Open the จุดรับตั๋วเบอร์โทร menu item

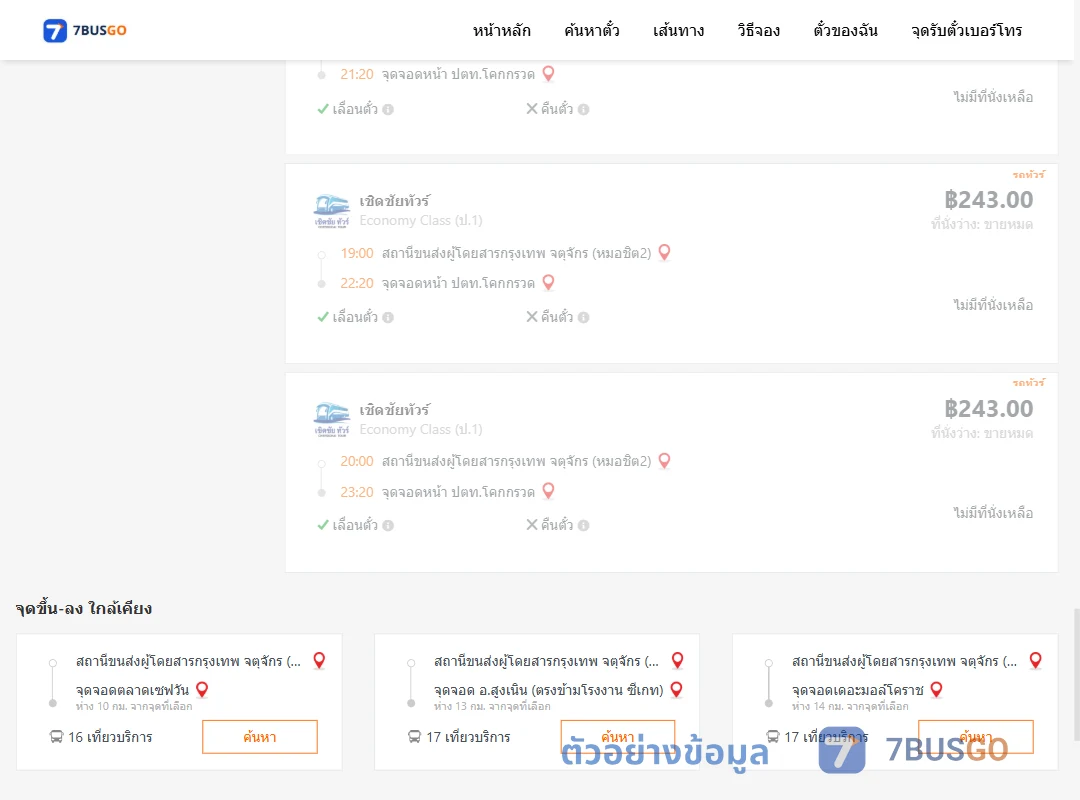click(966, 30)
